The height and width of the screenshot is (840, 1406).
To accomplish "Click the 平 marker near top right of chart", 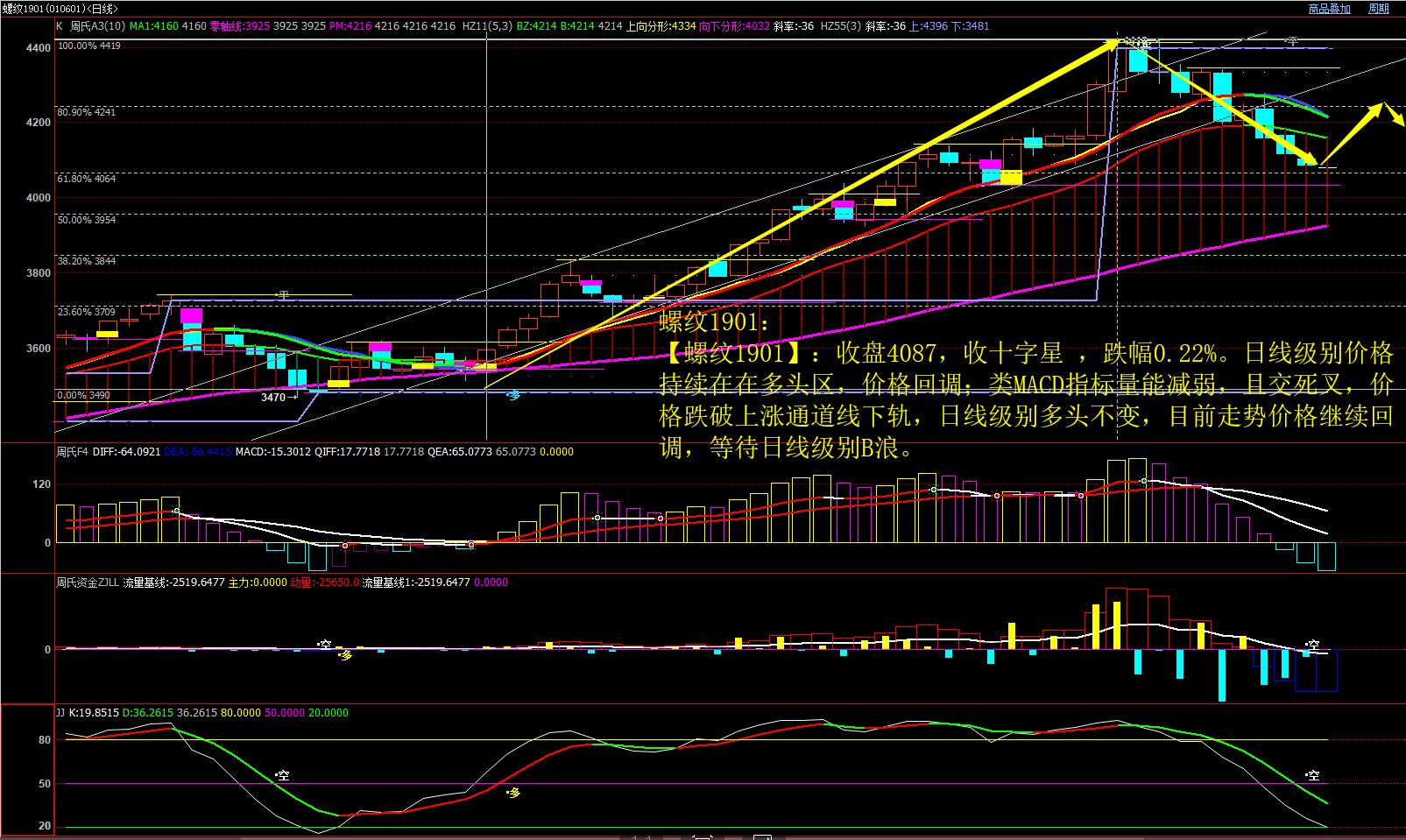I will click(x=1292, y=41).
